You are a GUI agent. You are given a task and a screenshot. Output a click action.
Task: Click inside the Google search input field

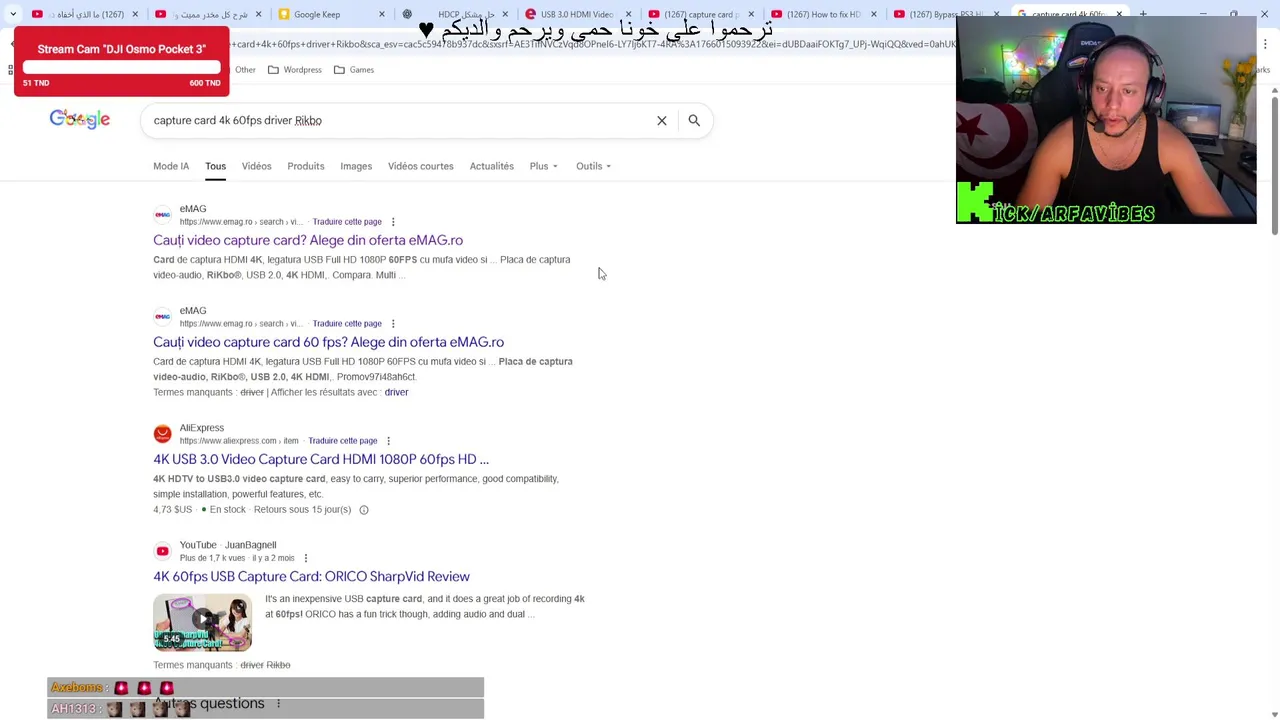click(x=400, y=120)
